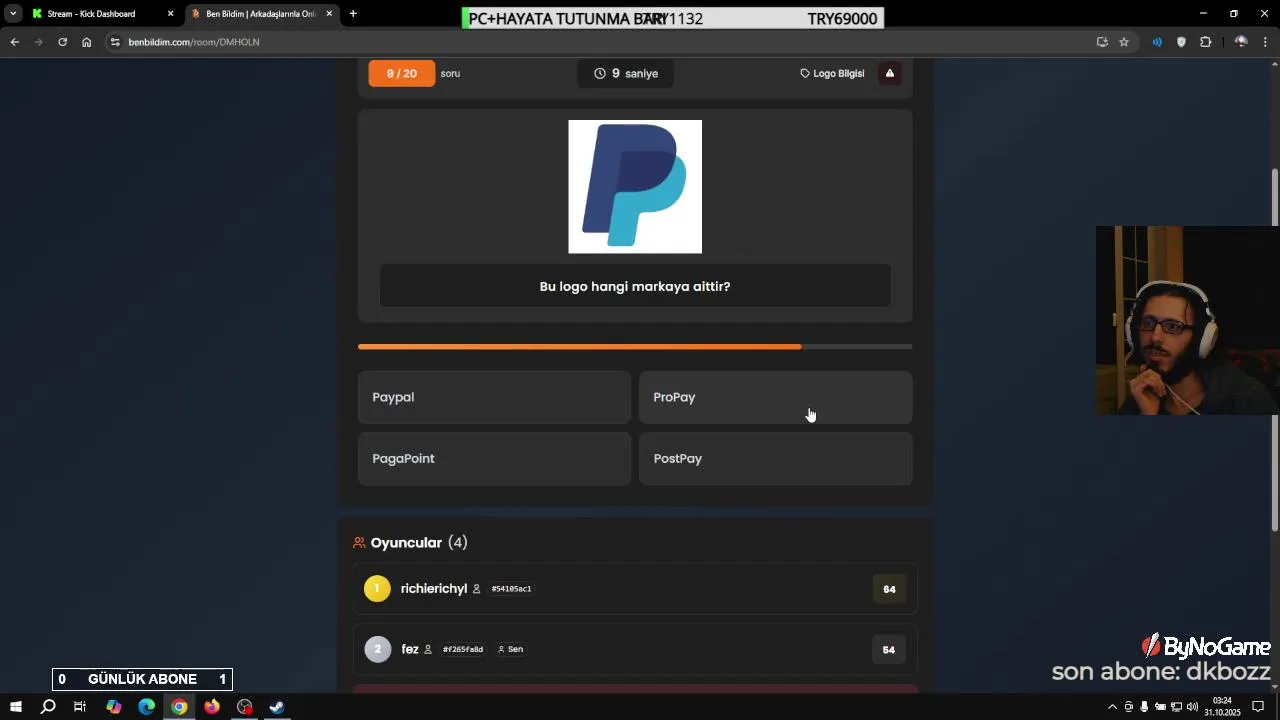Go forward in browser history
Screen dimensions: 1280x720
pos(38,42)
